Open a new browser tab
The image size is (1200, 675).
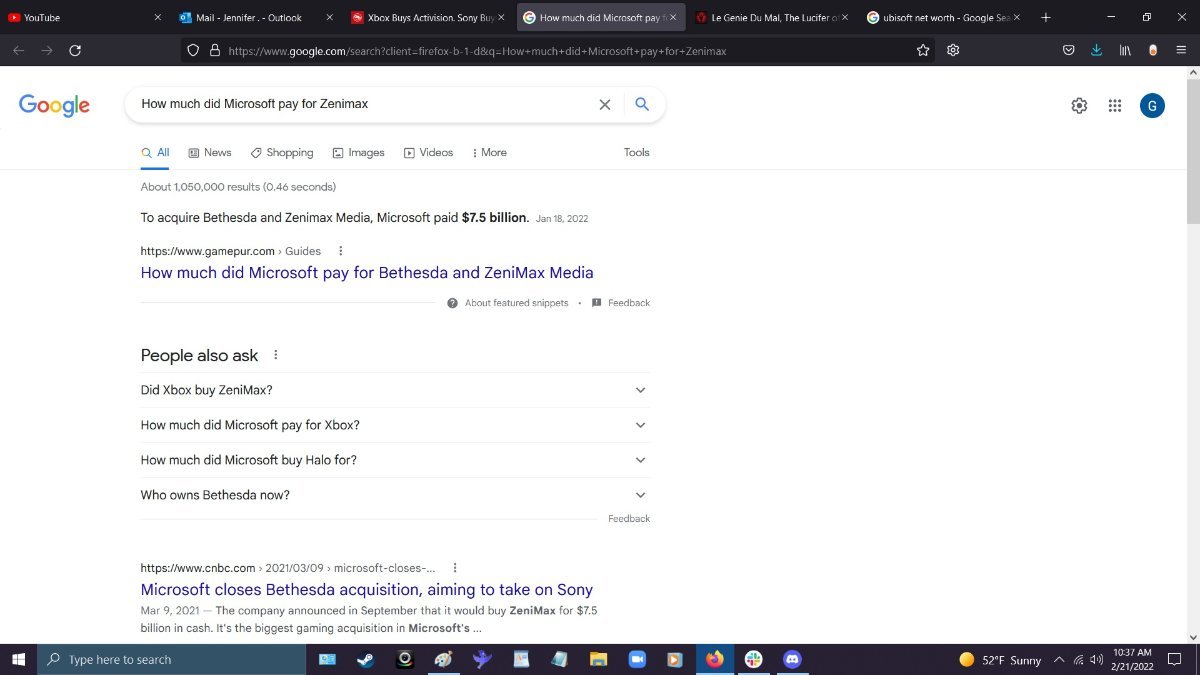pos(1046,17)
